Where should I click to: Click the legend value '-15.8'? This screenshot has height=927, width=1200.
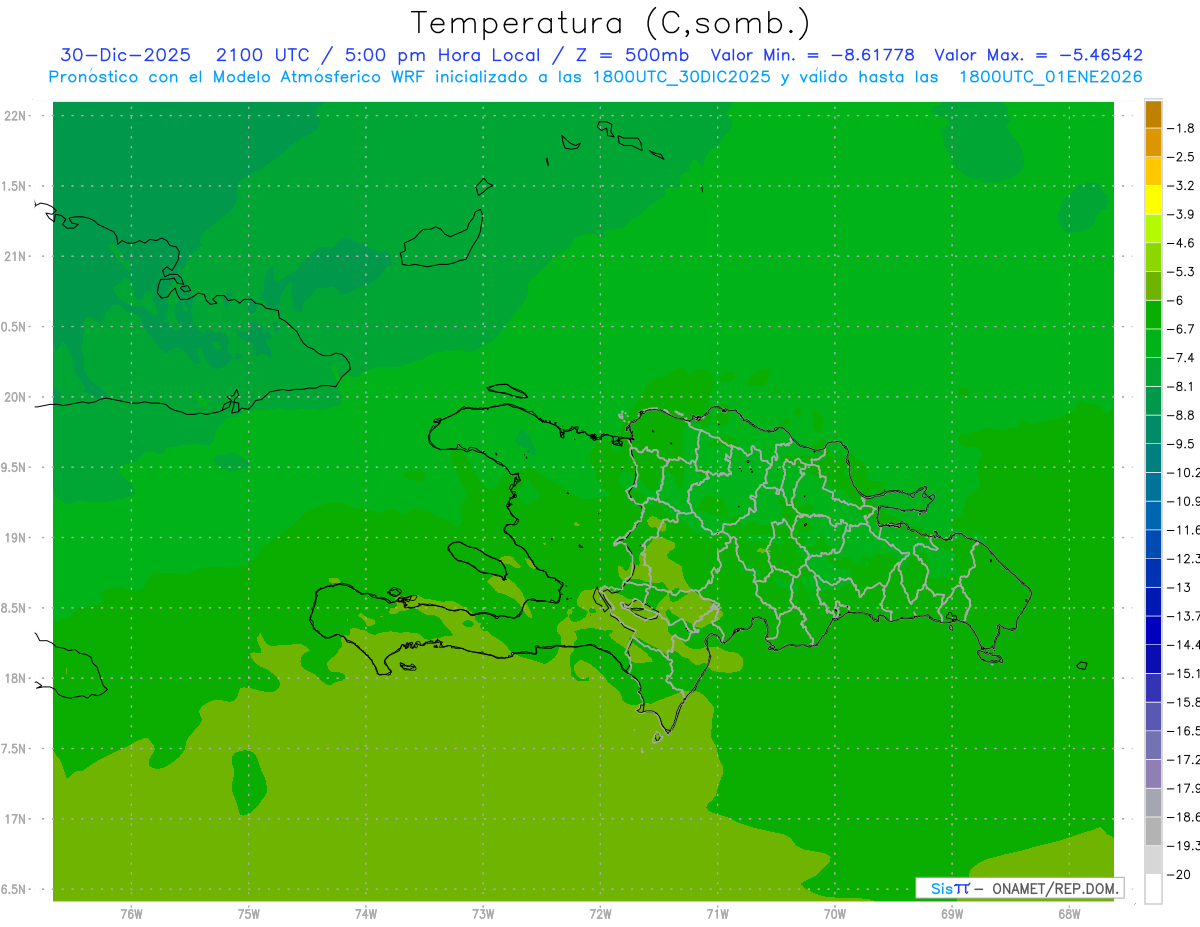[1185, 701]
